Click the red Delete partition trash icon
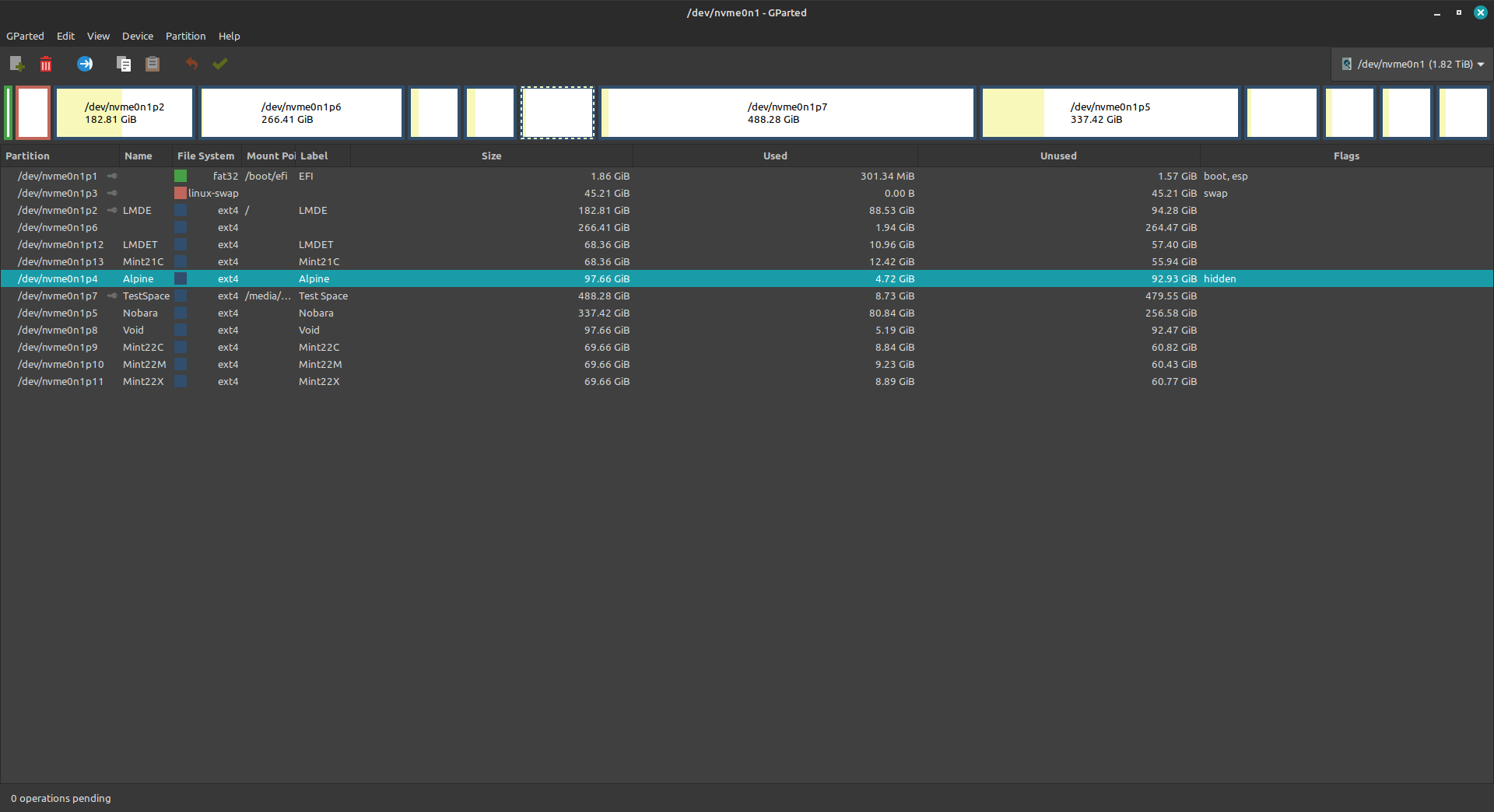This screenshot has width=1494, height=812. click(46, 64)
